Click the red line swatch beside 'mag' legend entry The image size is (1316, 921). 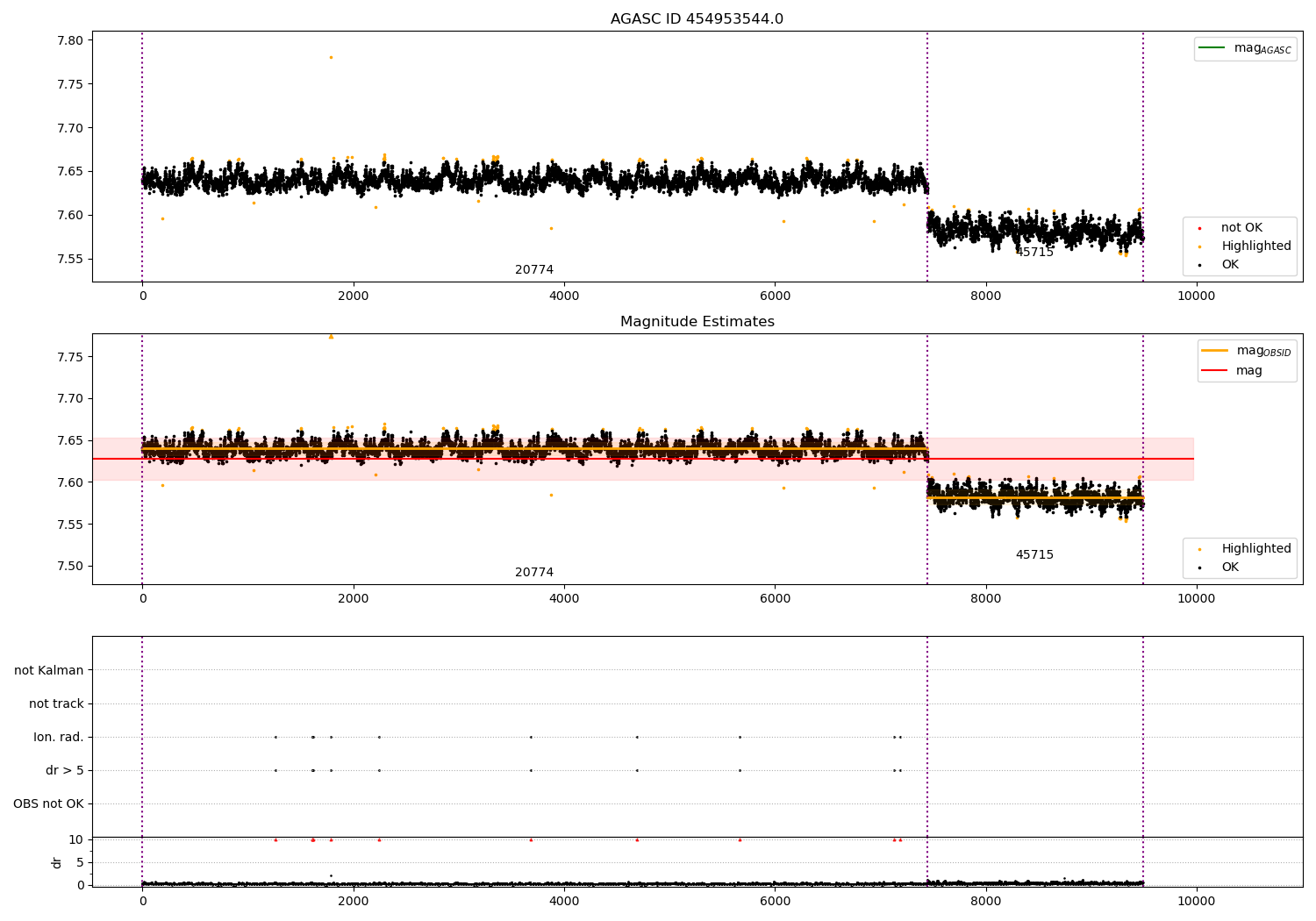coord(1214,371)
